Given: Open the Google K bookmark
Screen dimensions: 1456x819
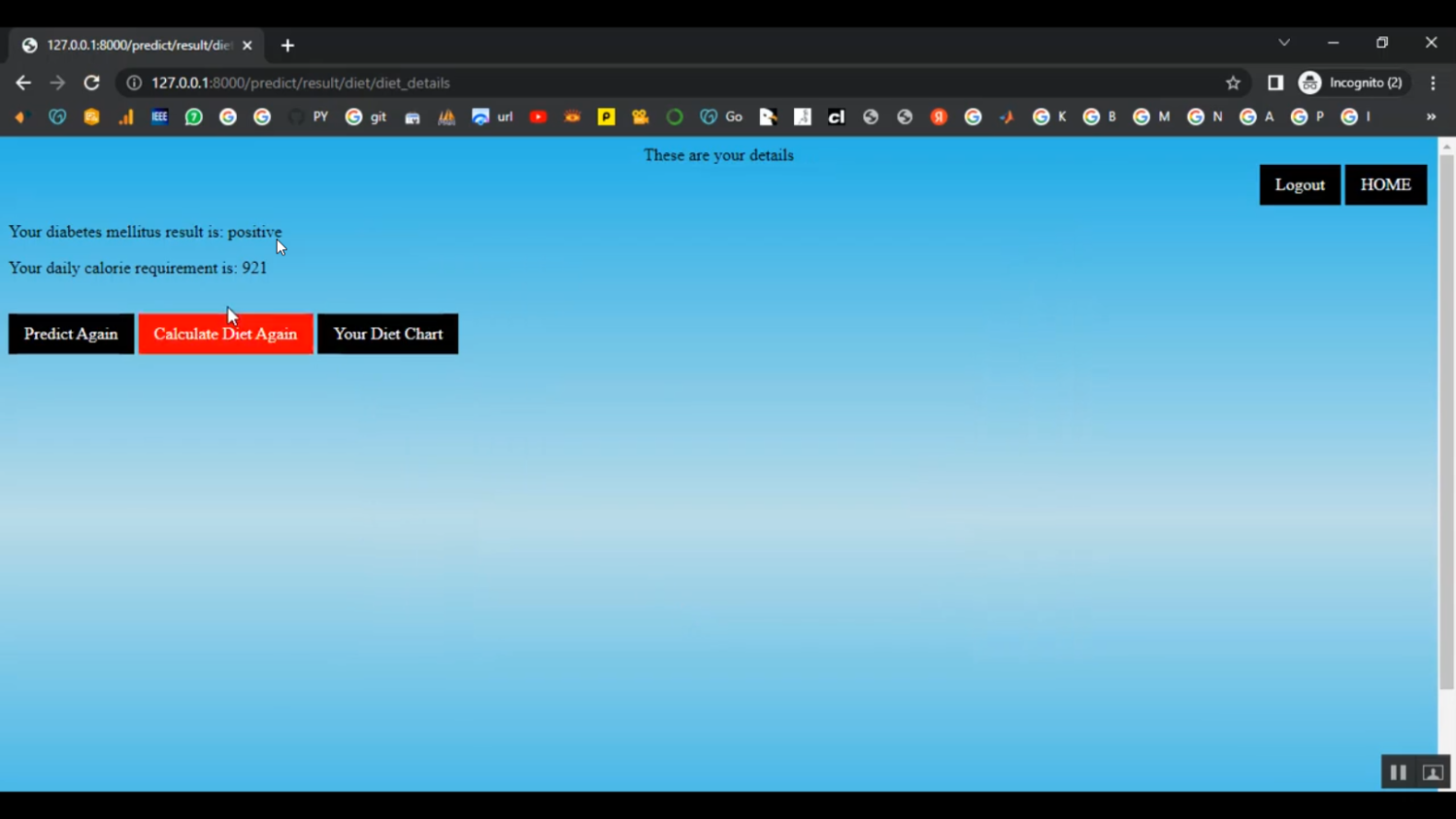Looking at the screenshot, I should click(1049, 117).
